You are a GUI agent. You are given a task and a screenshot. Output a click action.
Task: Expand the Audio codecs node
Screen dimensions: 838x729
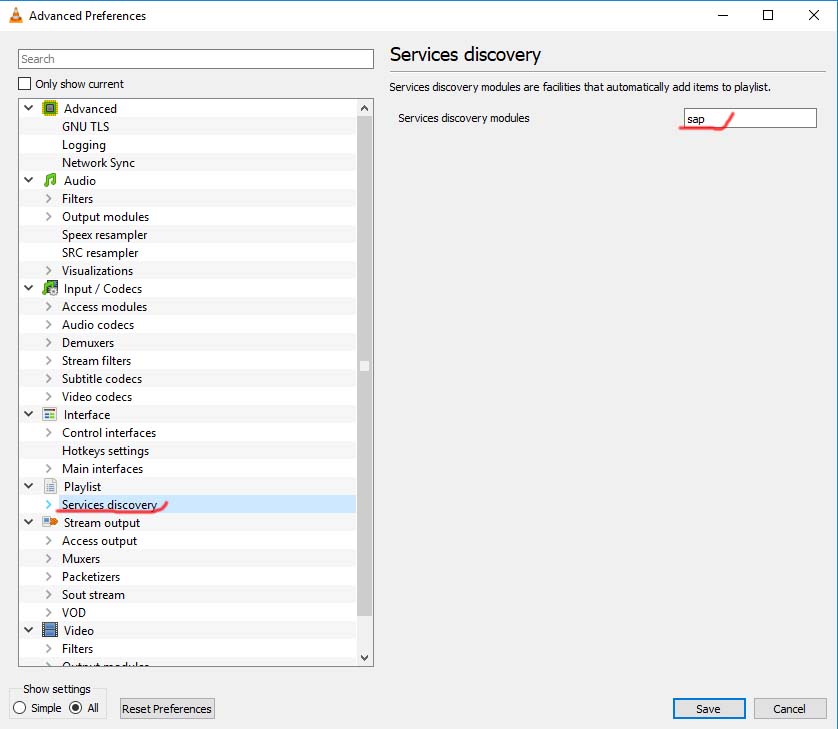tap(49, 324)
